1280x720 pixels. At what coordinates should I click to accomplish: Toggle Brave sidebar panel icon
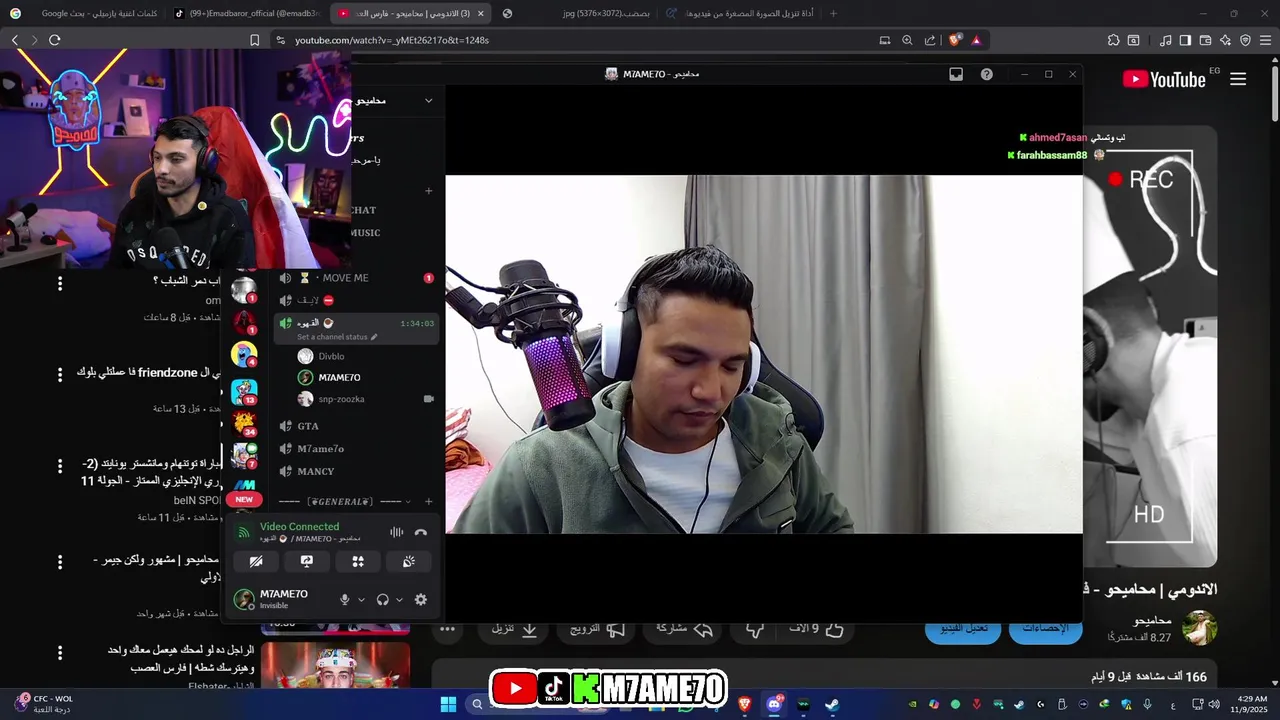1185,40
